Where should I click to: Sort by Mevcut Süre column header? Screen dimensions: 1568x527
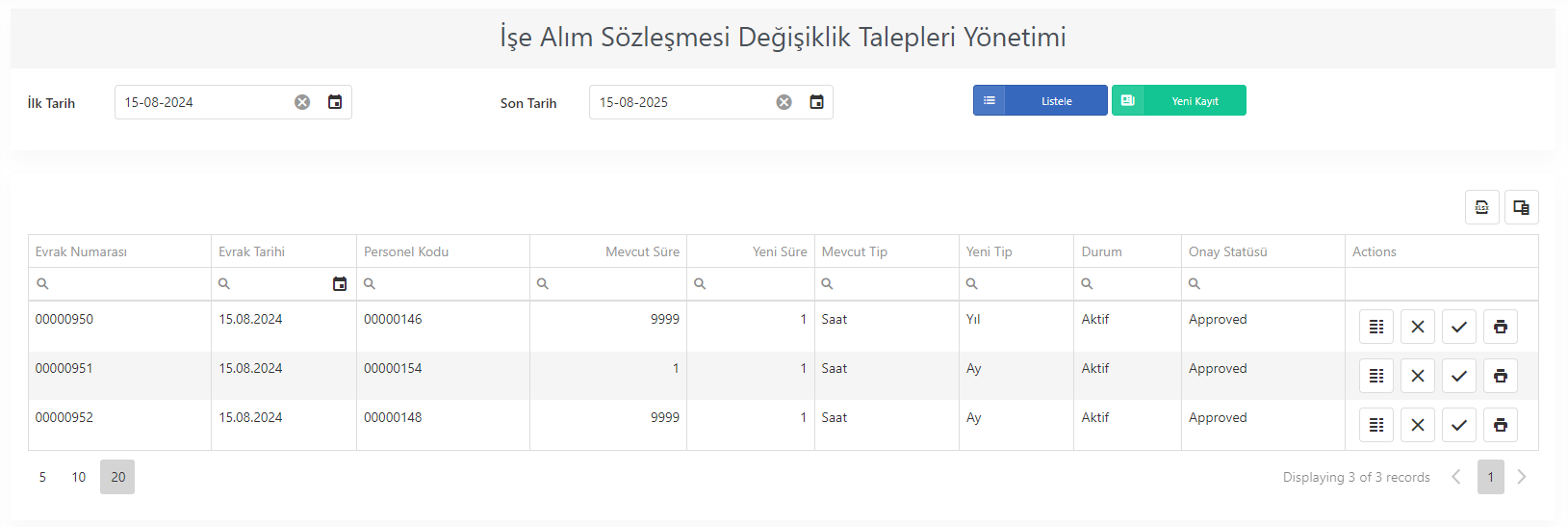608,251
